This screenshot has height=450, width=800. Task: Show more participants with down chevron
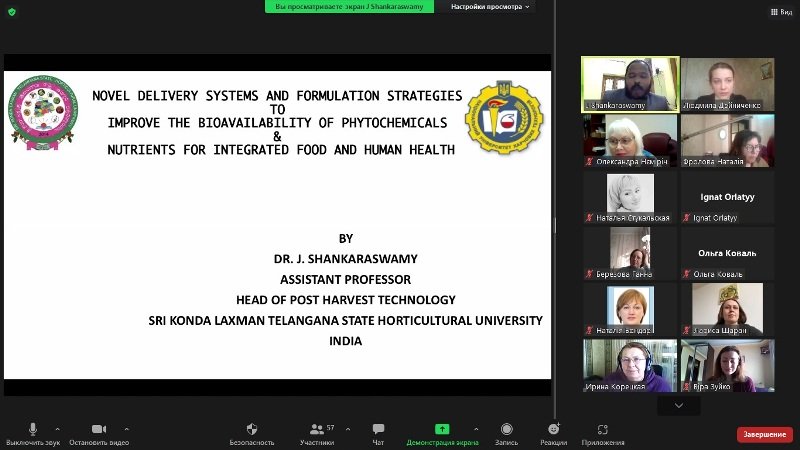point(679,406)
